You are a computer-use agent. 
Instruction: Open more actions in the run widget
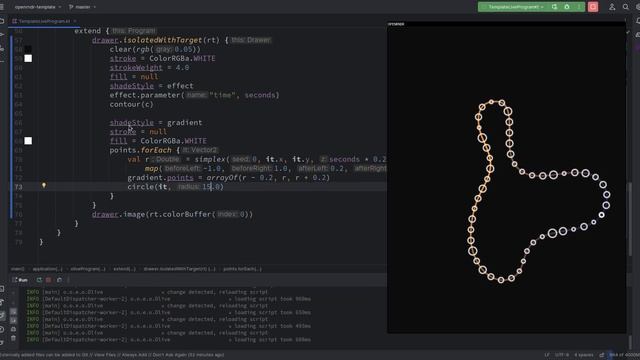pyautogui.click(x=579, y=7)
